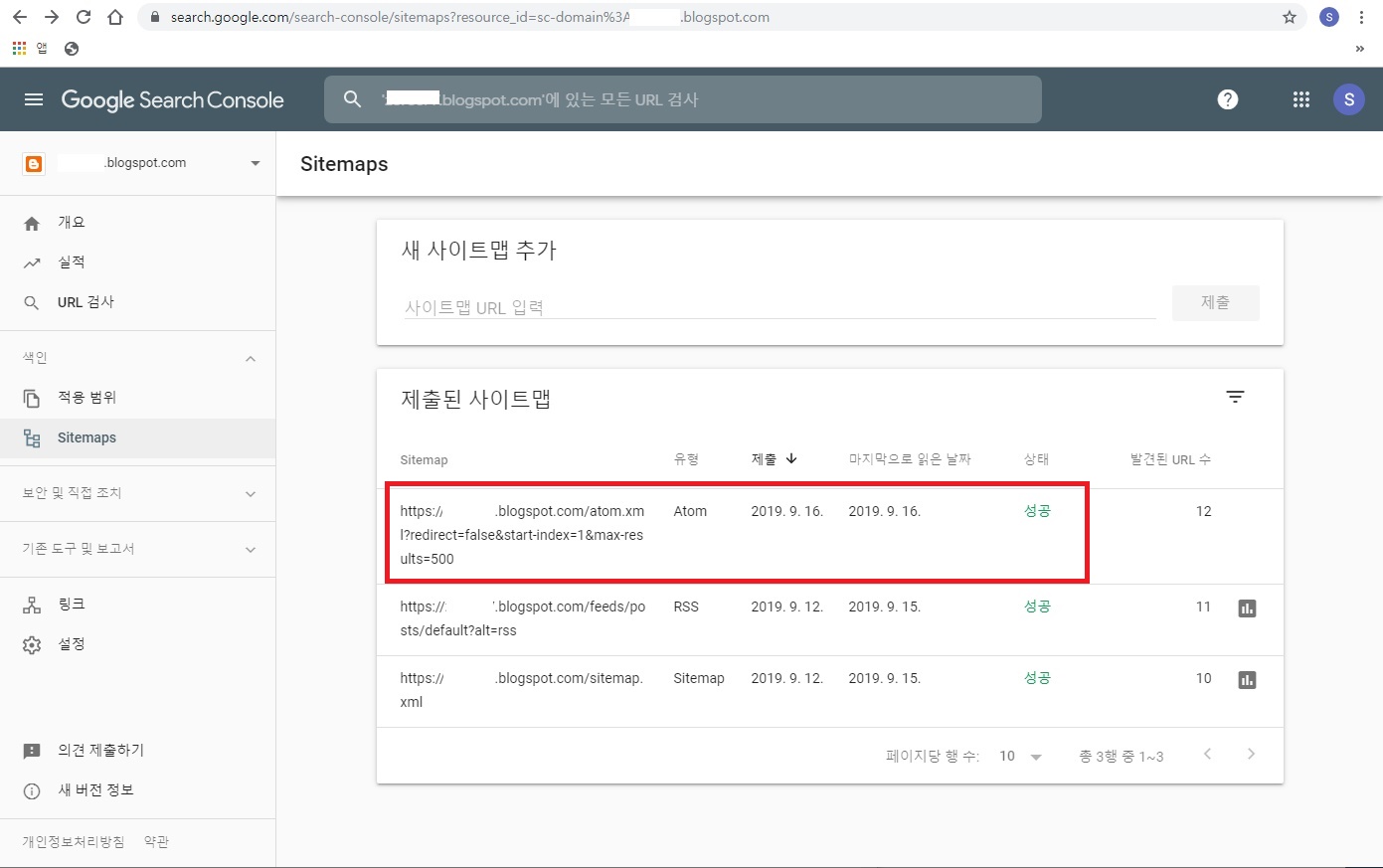Click RSS type cell
Image resolution: width=1383 pixels, height=868 pixels.
tap(686, 607)
